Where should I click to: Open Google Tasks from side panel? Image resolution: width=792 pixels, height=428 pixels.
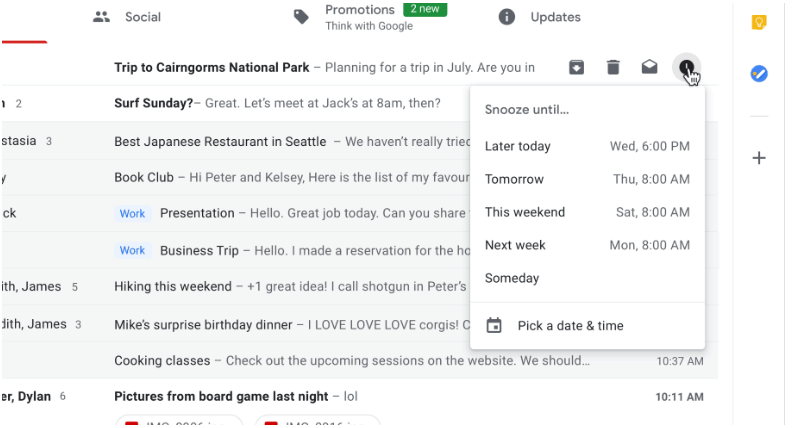(759, 74)
